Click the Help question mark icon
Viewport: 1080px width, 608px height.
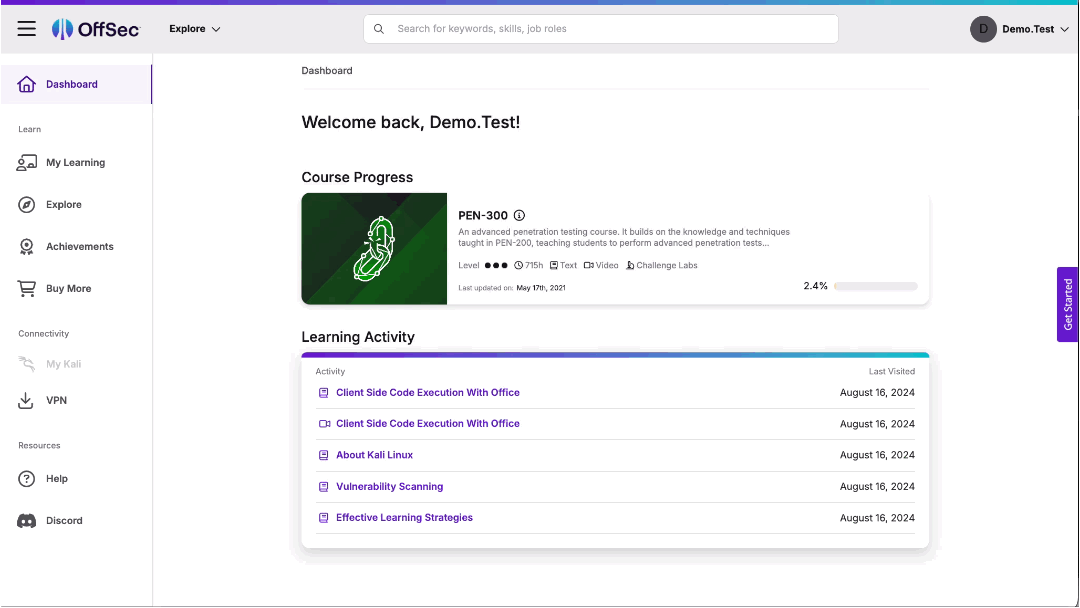[x=25, y=478]
